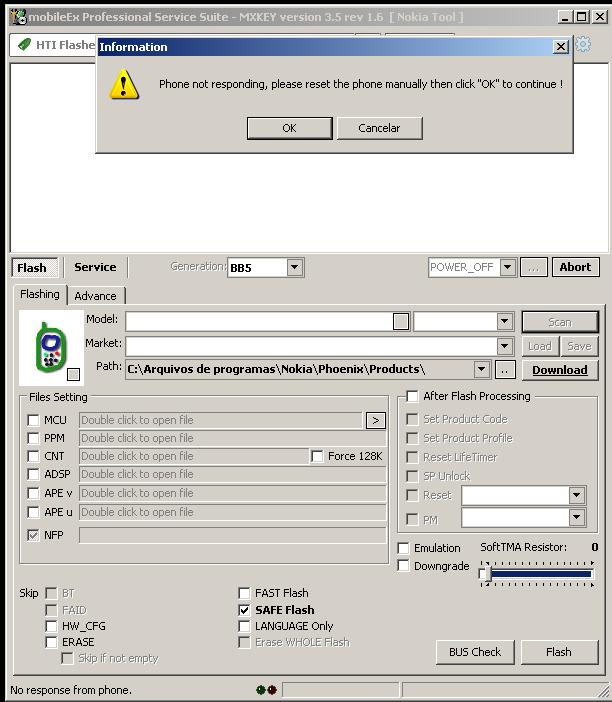Enable the ADSP checkbox
612x702 pixels.
coord(33,474)
